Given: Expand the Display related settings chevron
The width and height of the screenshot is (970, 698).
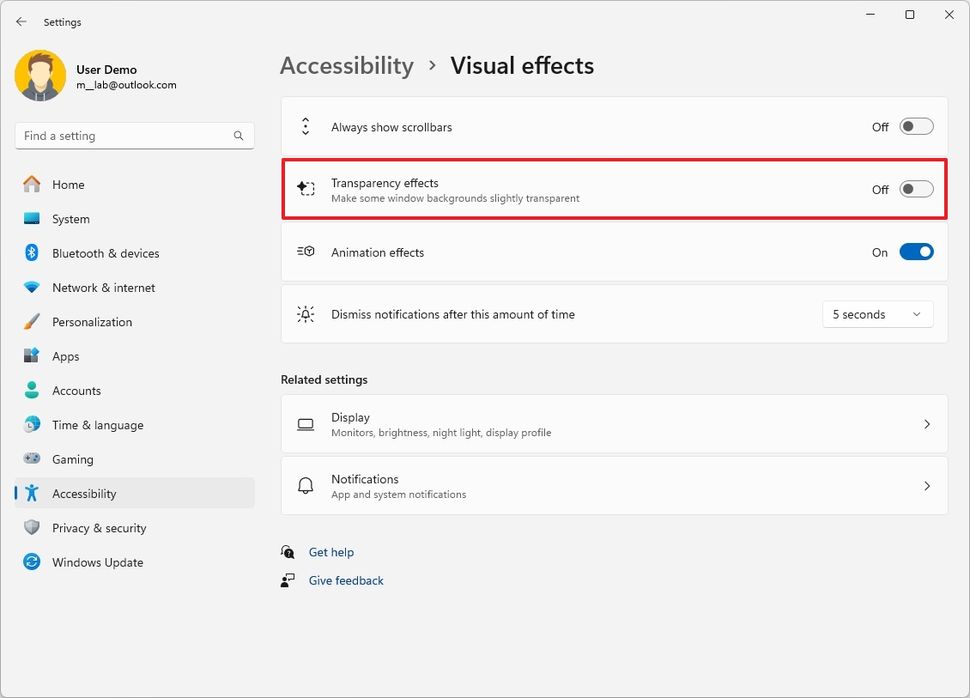Looking at the screenshot, I should [927, 425].
